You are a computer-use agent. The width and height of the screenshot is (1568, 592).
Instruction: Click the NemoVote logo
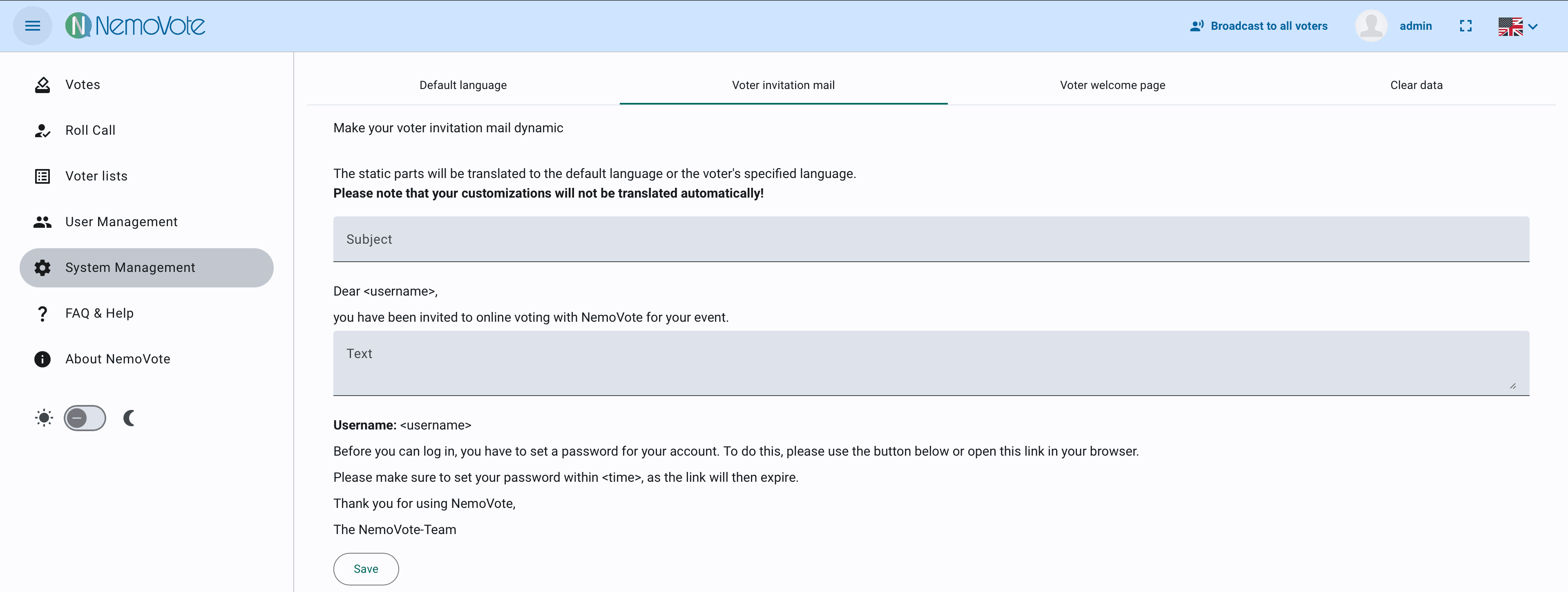[x=135, y=26]
